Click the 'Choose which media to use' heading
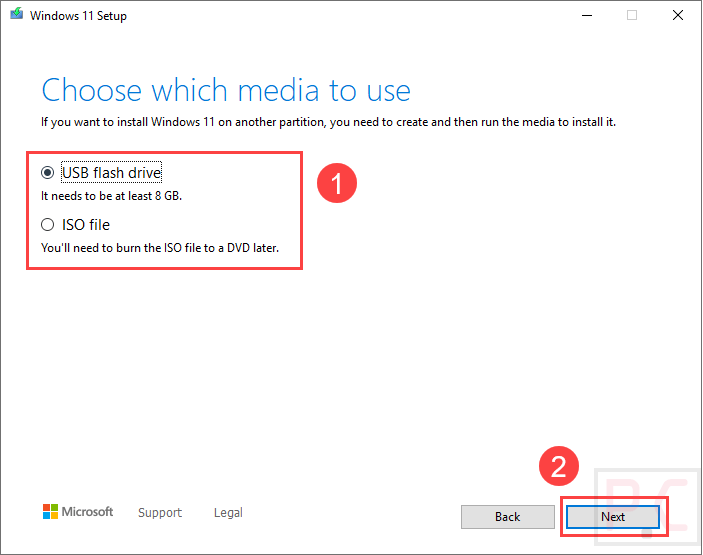The image size is (703, 555). pos(226,90)
